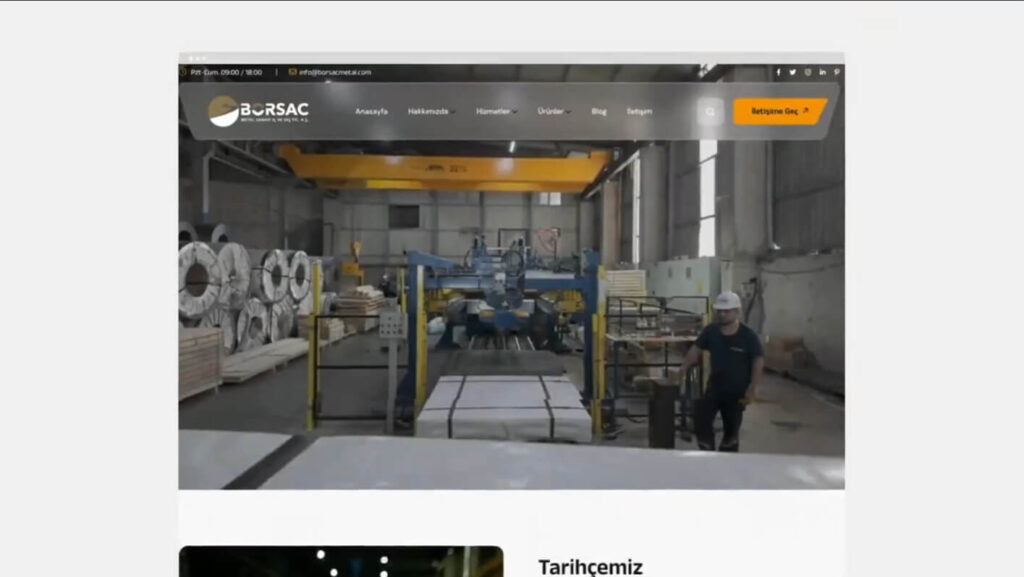Expand the Hakkımızda dropdown menu
Image resolution: width=1024 pixels, height=577 pixels.
pyautogui.click(x=432, y=112)
